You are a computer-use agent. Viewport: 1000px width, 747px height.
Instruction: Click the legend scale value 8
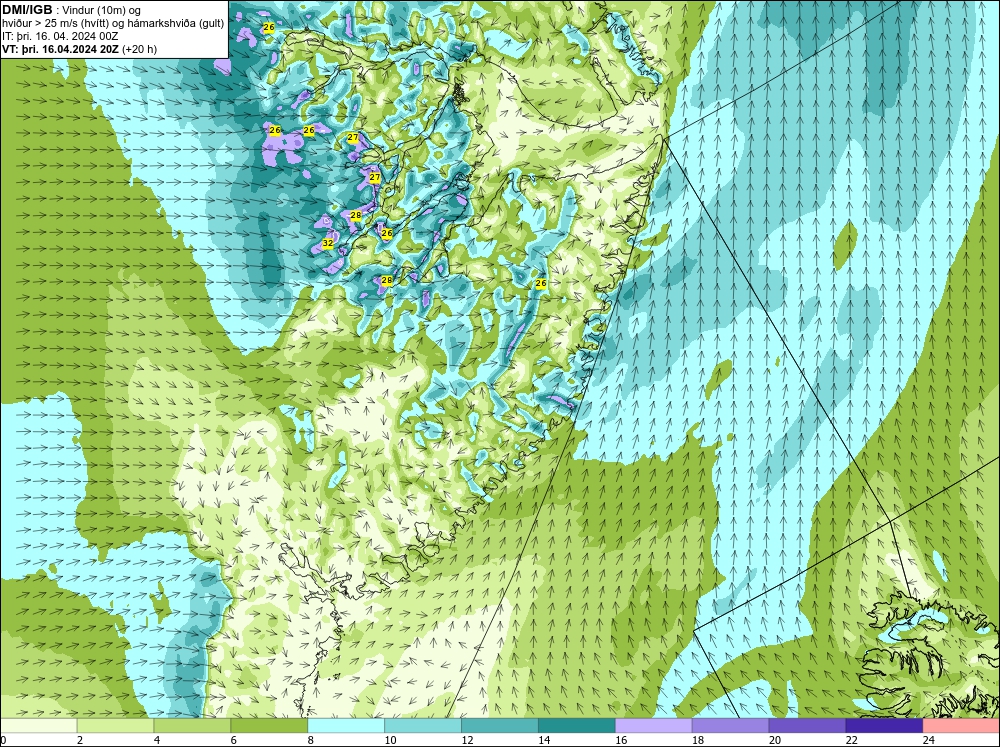click(311, 740)
